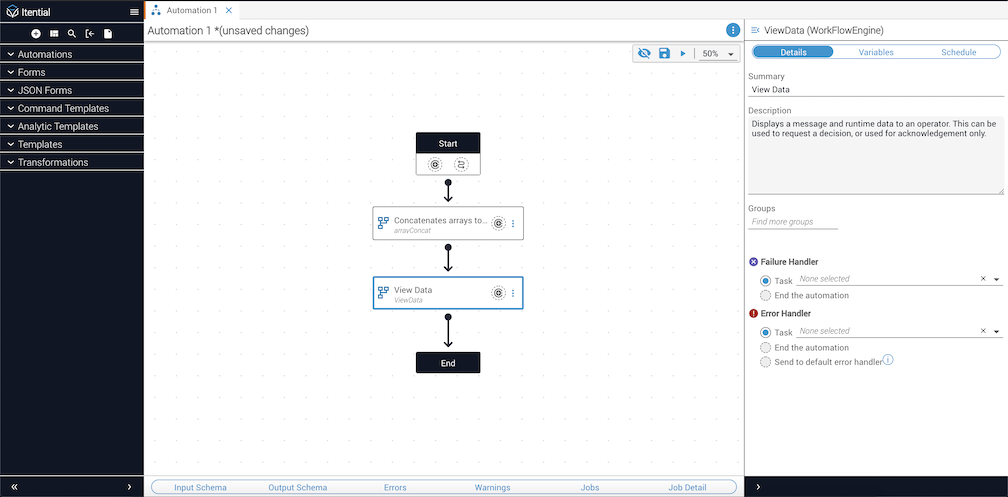Switch to the Variables tab
Viewport: 1008px width, 497px height.
(x=876, y=52)
